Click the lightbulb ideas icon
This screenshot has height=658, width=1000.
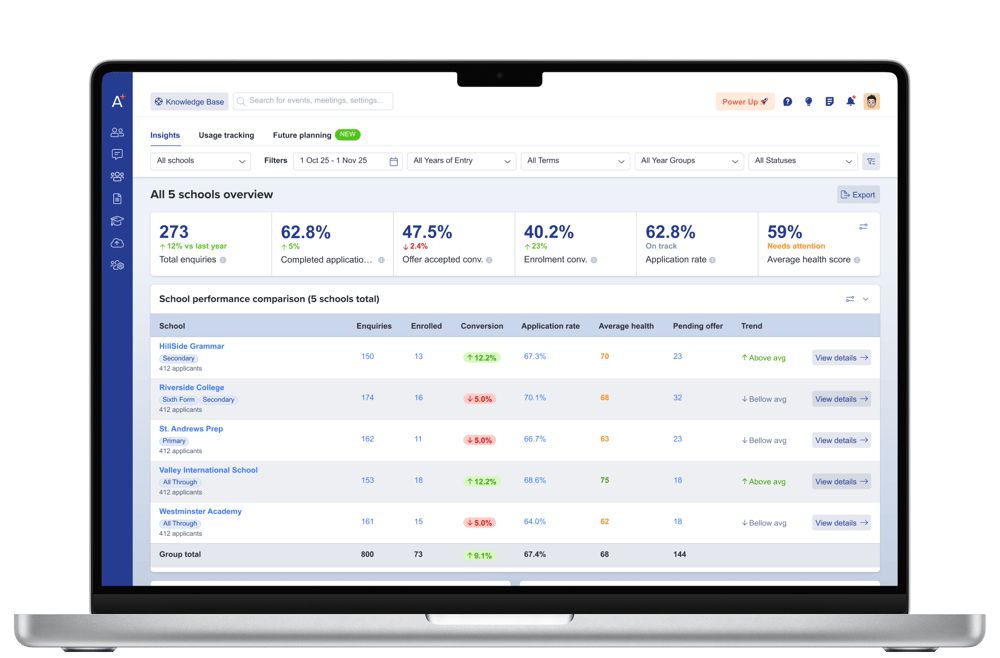[809, 102]
